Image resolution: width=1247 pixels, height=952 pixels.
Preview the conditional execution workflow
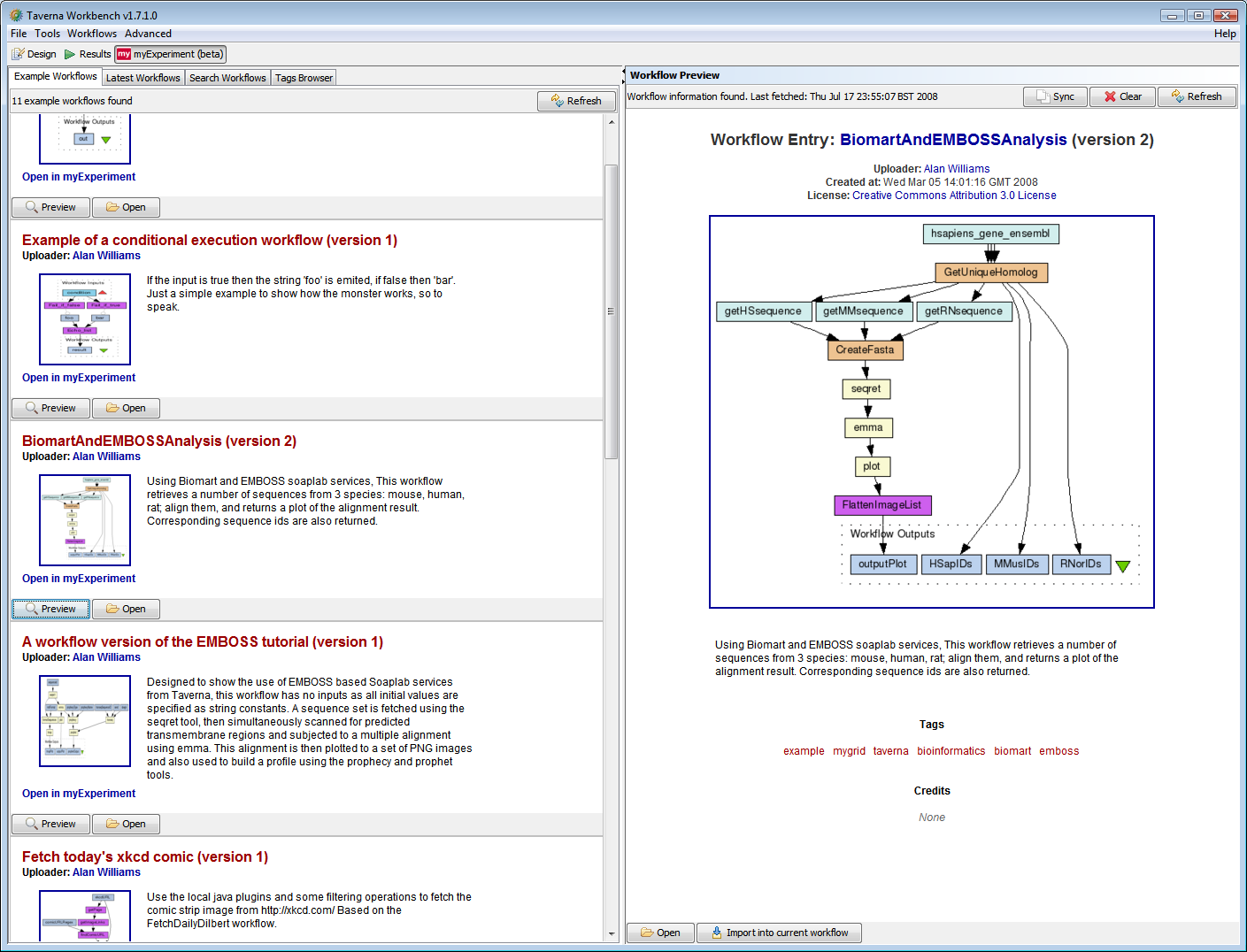(x=50, y=408)
